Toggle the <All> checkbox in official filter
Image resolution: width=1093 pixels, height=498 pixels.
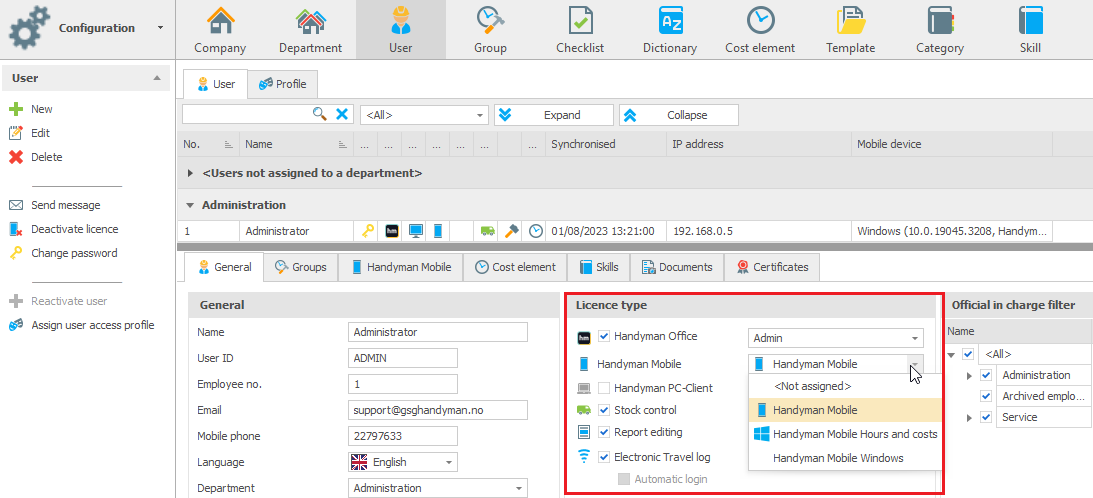tap(968, 354)
